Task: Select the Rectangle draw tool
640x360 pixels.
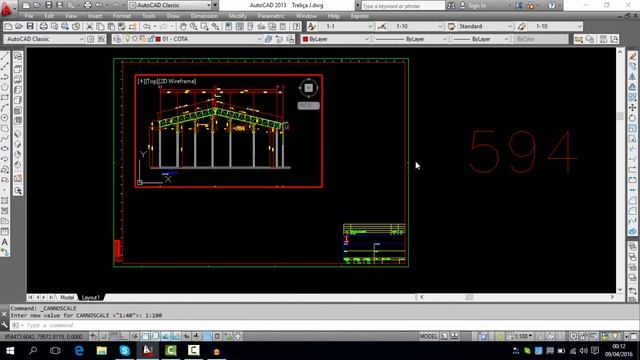Action: (5, 97)
